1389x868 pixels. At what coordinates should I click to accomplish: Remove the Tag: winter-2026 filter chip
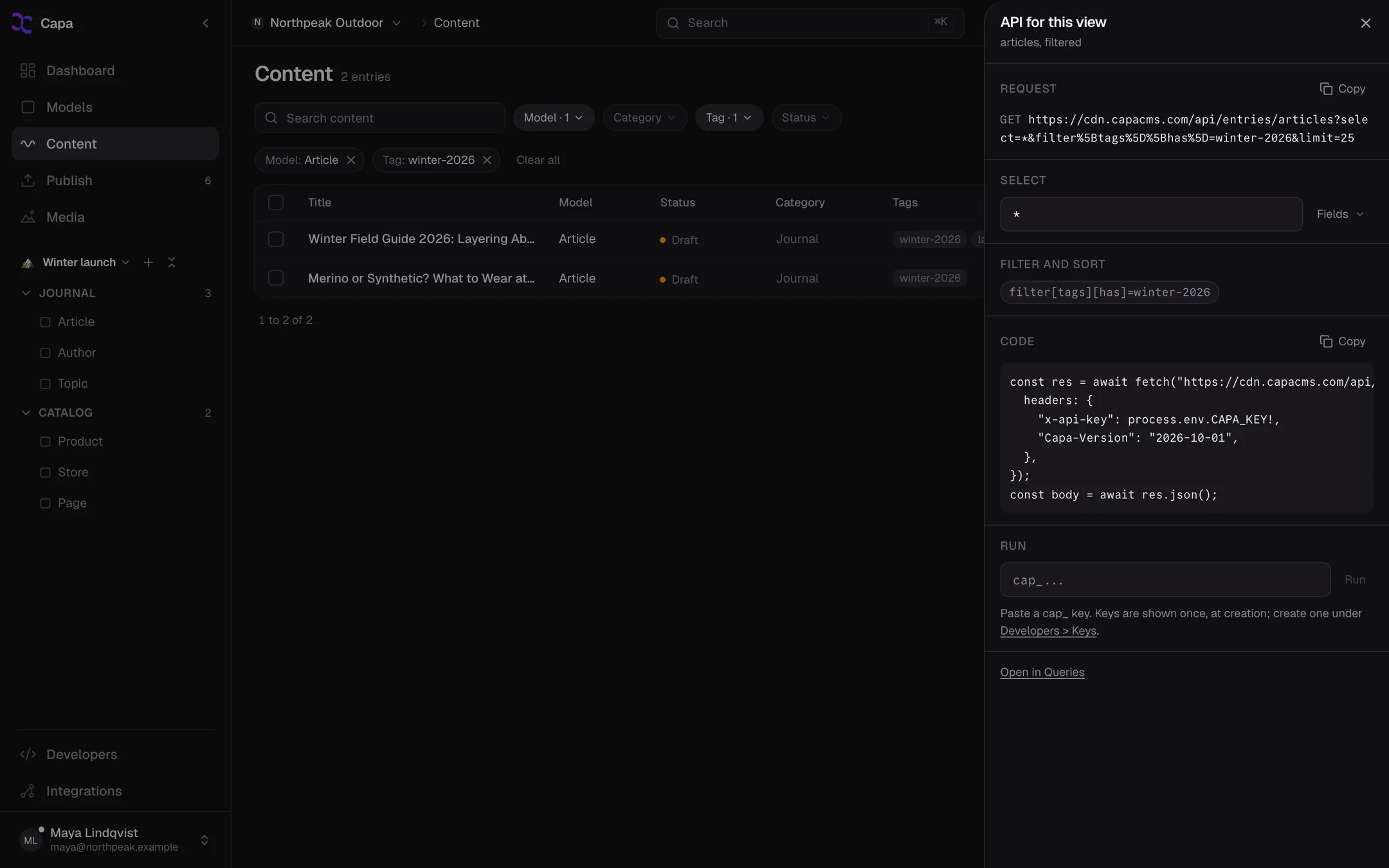(x=487, y=160)
